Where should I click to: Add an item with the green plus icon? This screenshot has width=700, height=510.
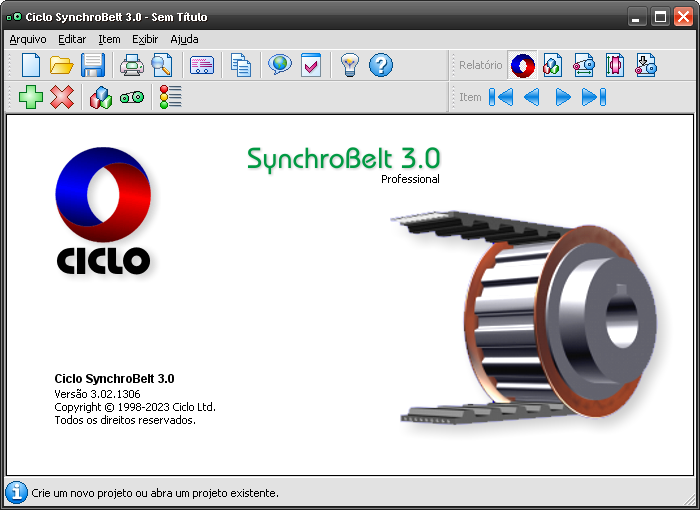pyautogui.click(x=31, y=97)
